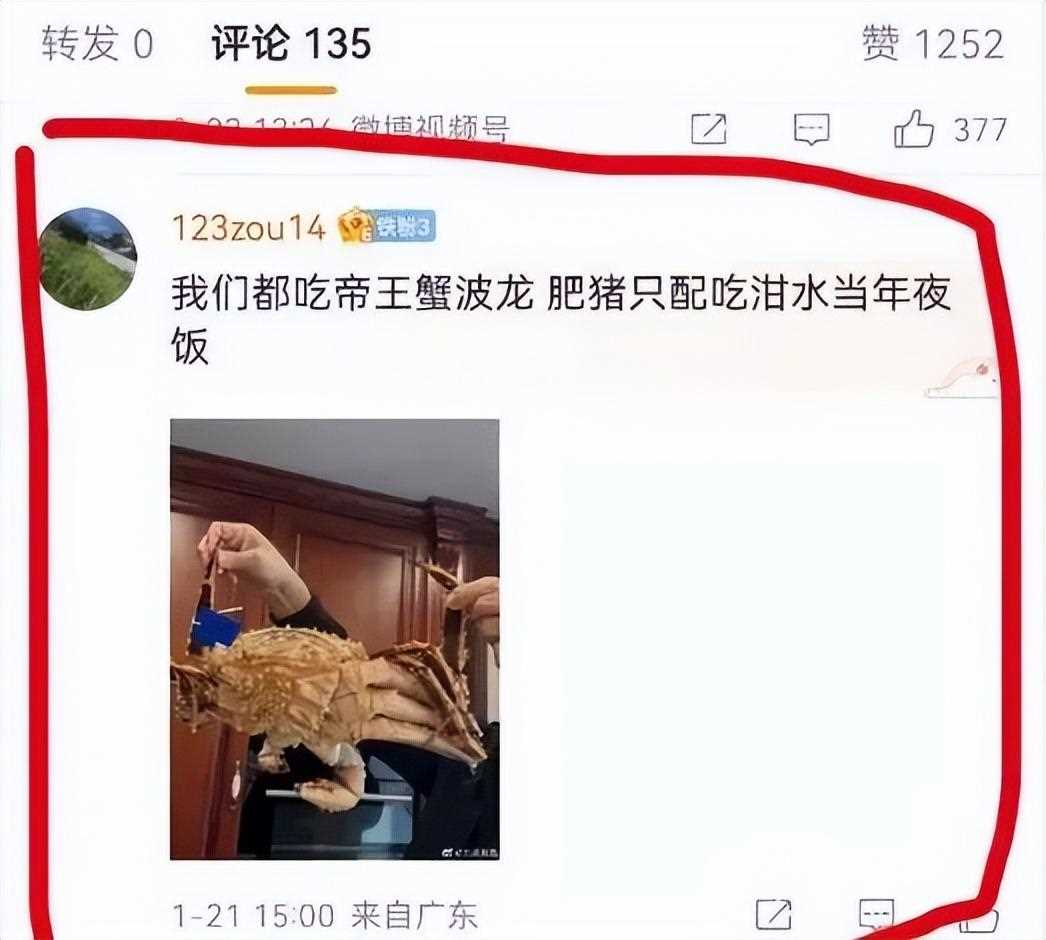Like the top comment with thumbs-up icon
1046x940 pixels.
tap(913, 128)
